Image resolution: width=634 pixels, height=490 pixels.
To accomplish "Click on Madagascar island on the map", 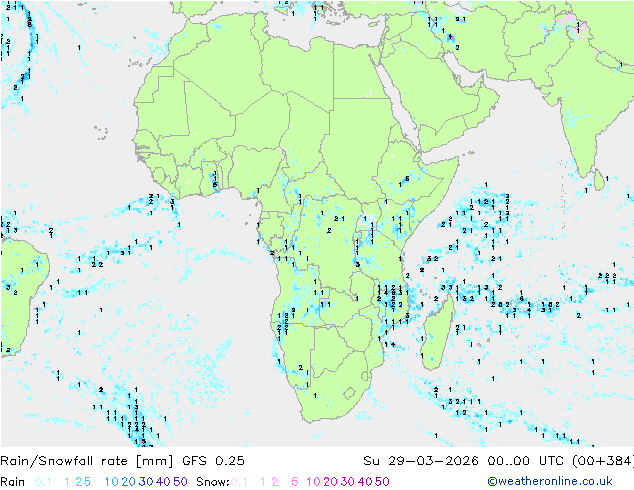I will pyautogui.click(x=437, y=334).
